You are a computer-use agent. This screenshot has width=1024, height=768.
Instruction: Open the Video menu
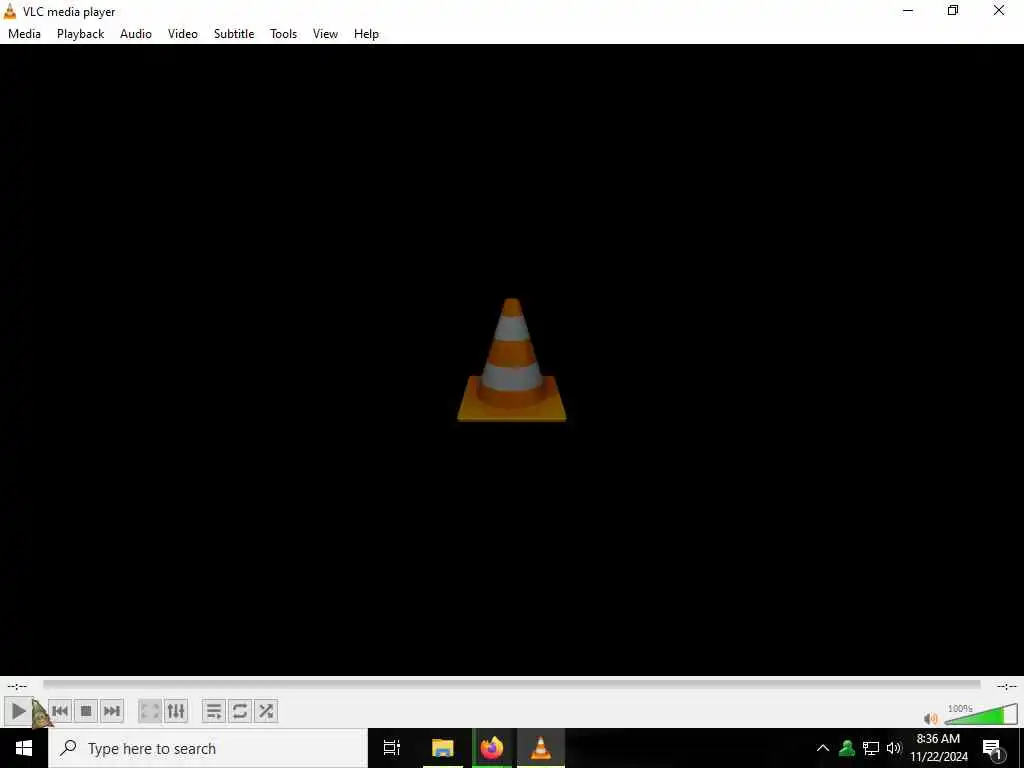[x=183, y=34]
